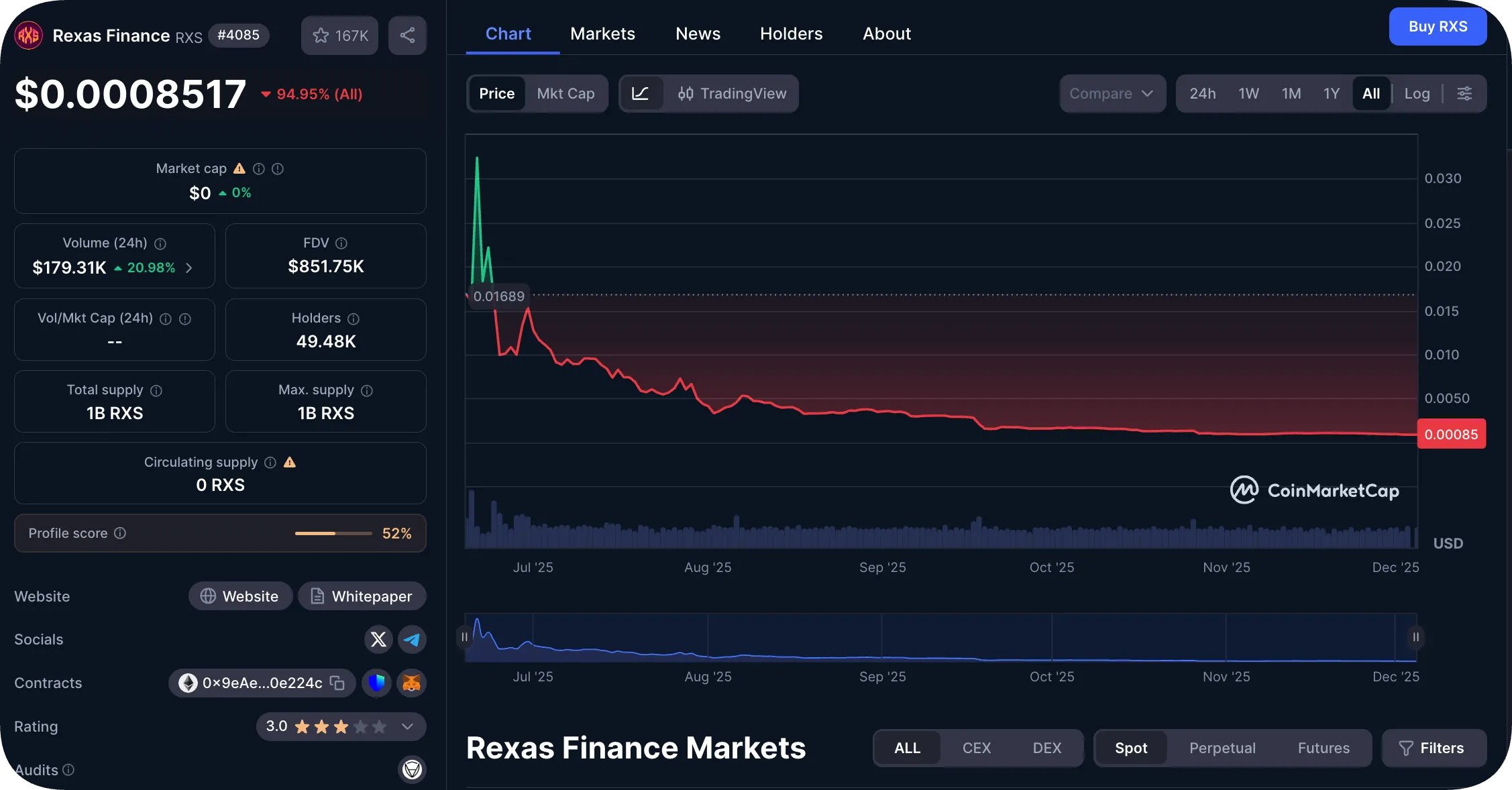Expand Volume 24h details arrow
The width and height of the screenshot is (1512, 790).
188,267
